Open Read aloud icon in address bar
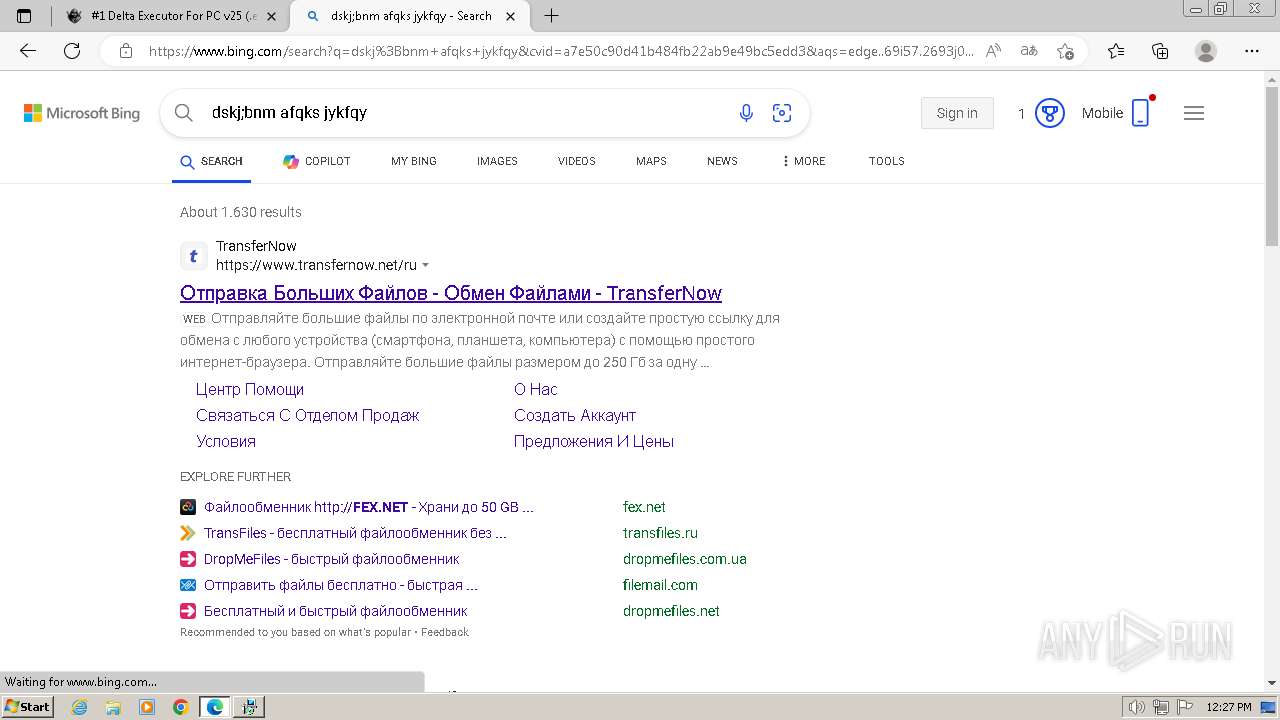1280x720 pixels. [993, 51]
